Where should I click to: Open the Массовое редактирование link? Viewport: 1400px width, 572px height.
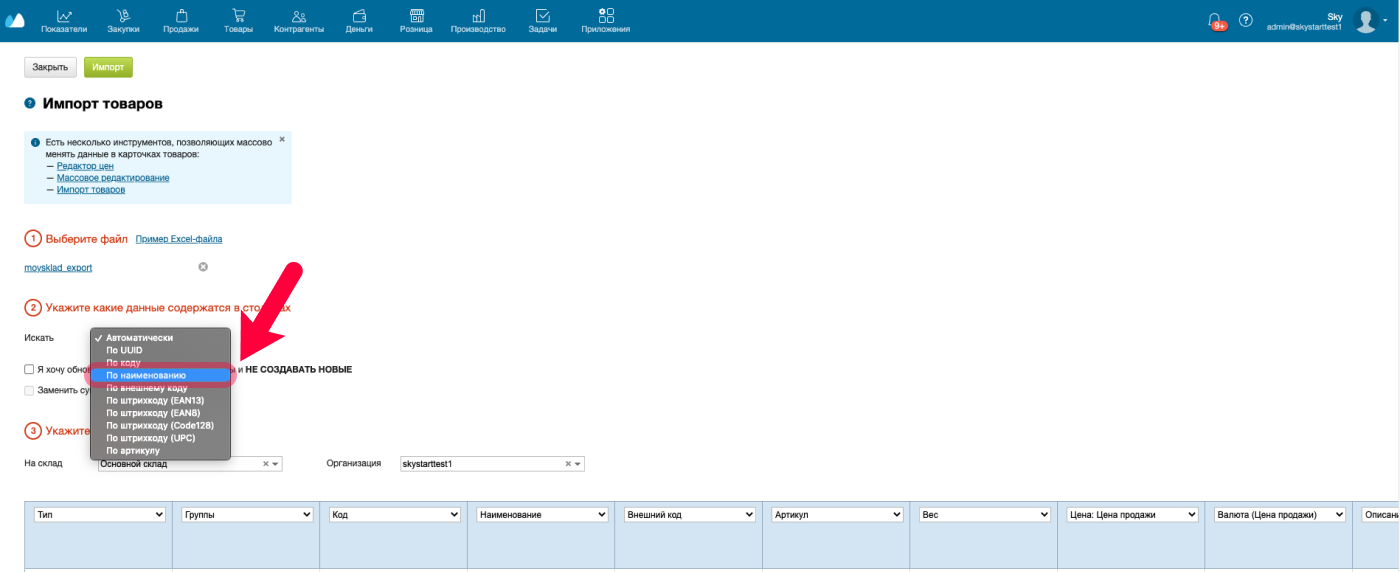click(113, 178)
